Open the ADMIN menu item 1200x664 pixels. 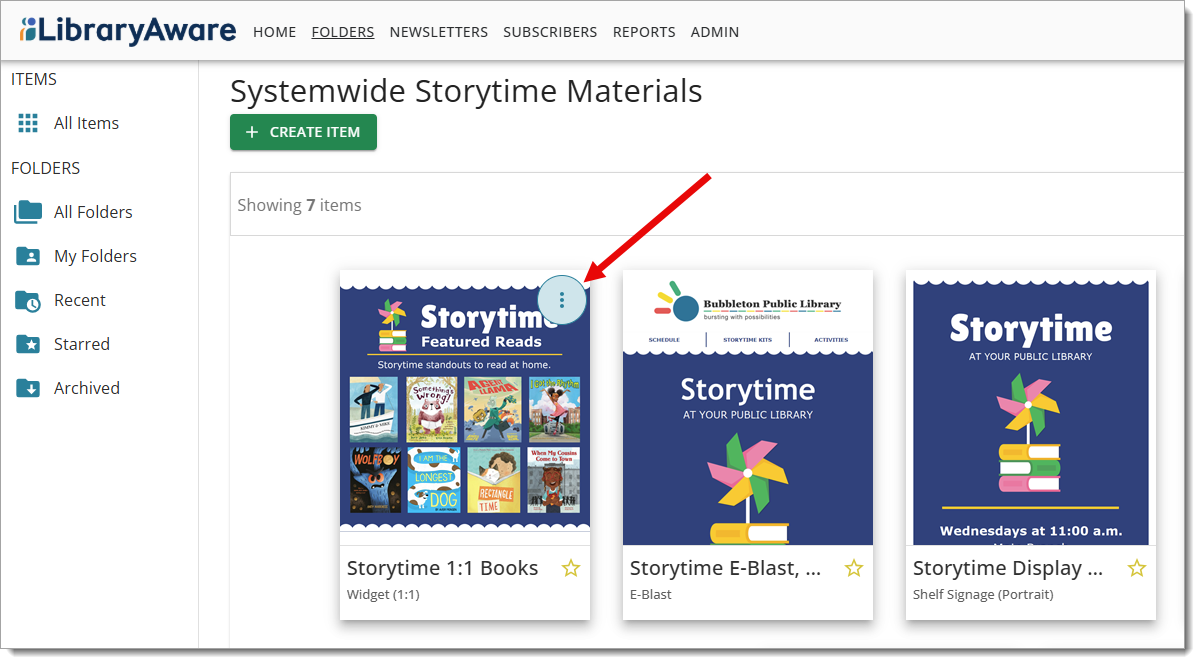coord(715,32)
